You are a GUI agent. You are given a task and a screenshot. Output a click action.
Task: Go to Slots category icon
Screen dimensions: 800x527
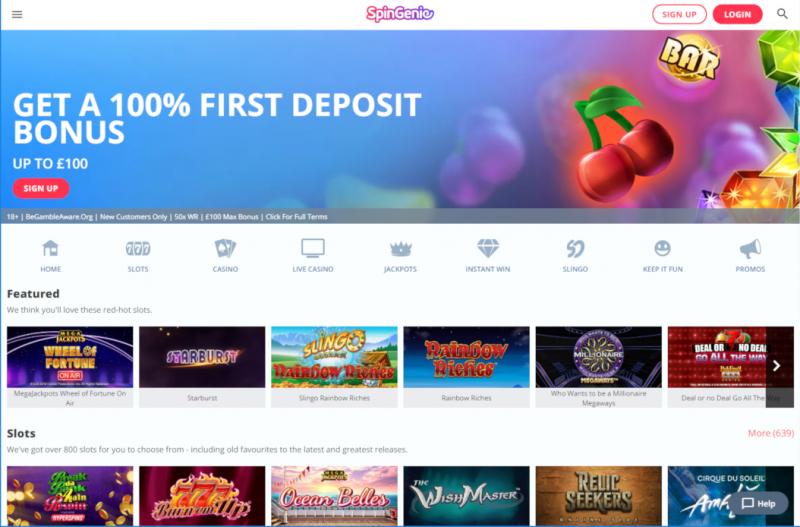[138, 248]
